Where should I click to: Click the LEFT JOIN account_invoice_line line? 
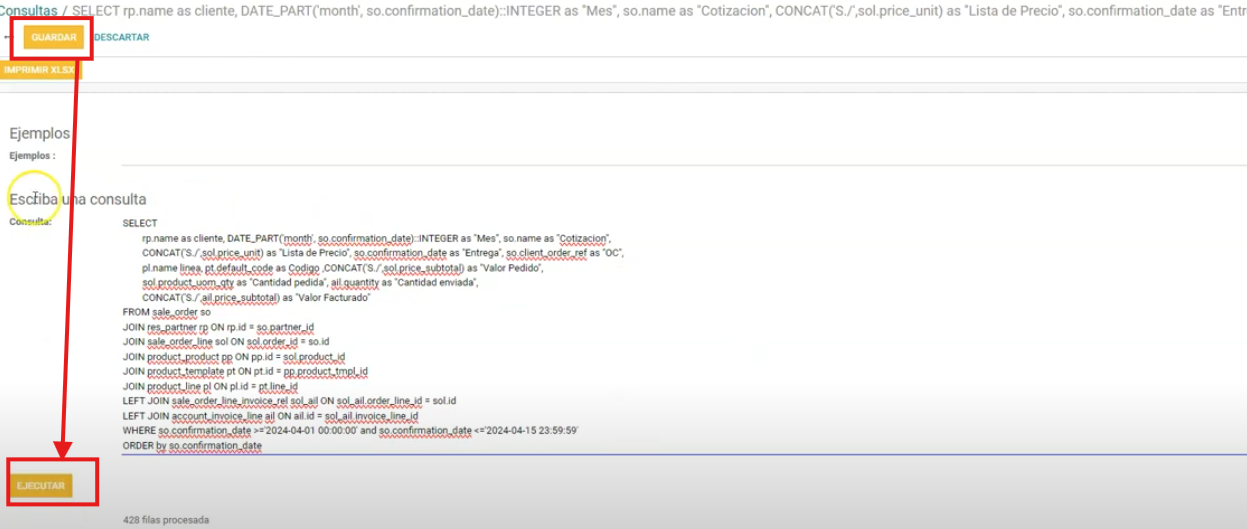point(270,415)
